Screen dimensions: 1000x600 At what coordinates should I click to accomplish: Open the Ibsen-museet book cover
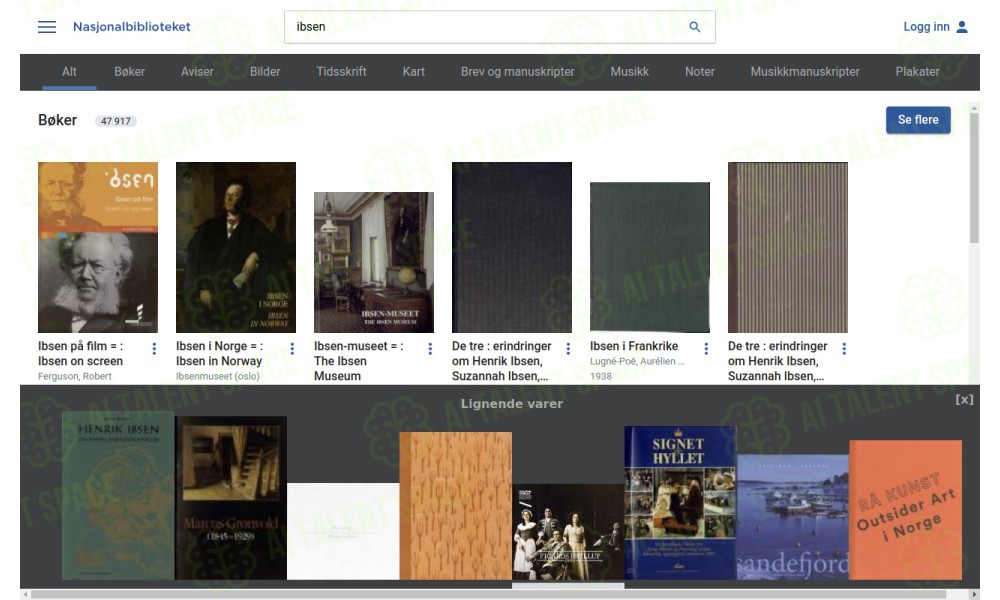tap(374, 262)
